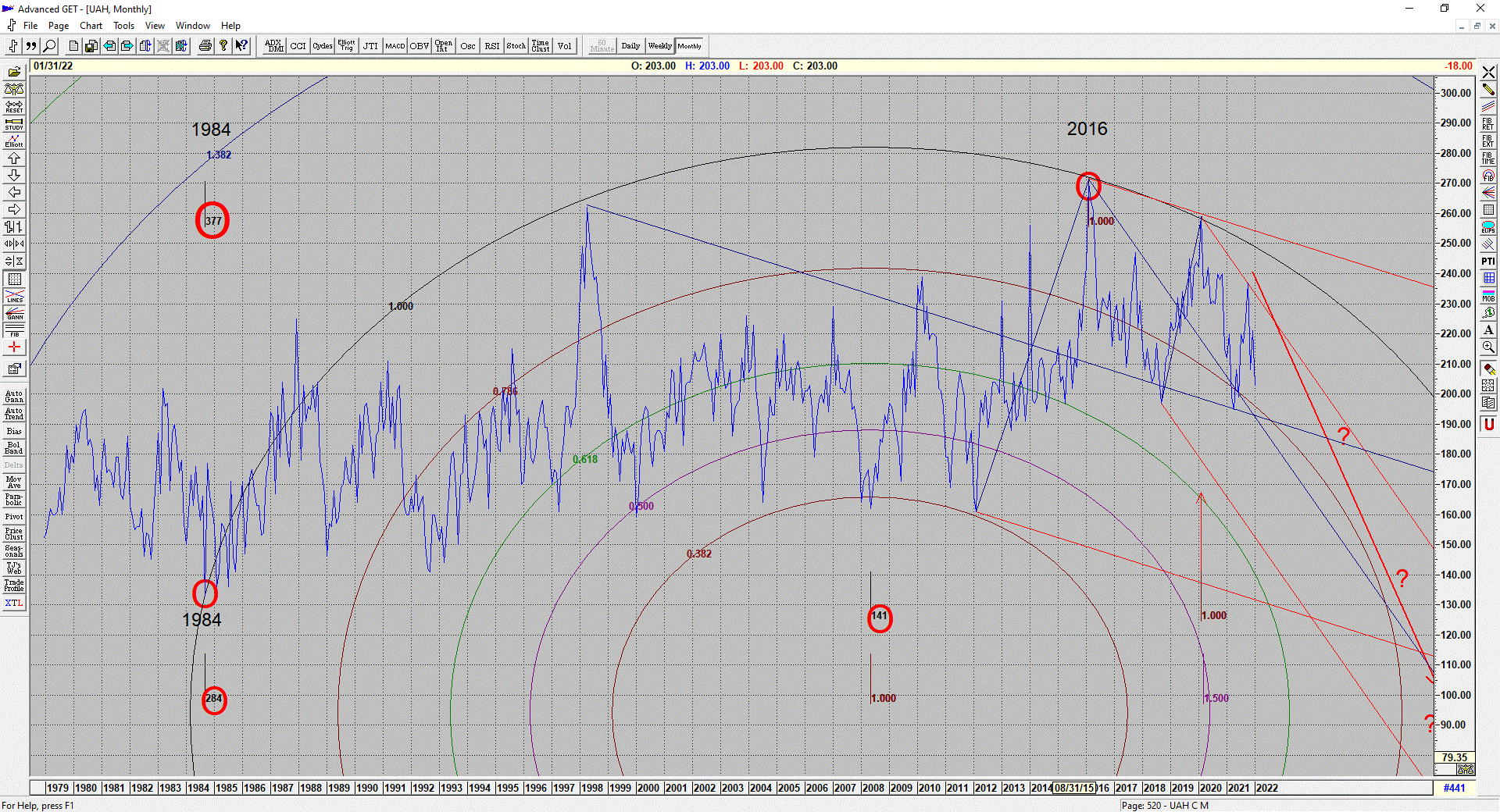Open the Help menu

[230, 26]
